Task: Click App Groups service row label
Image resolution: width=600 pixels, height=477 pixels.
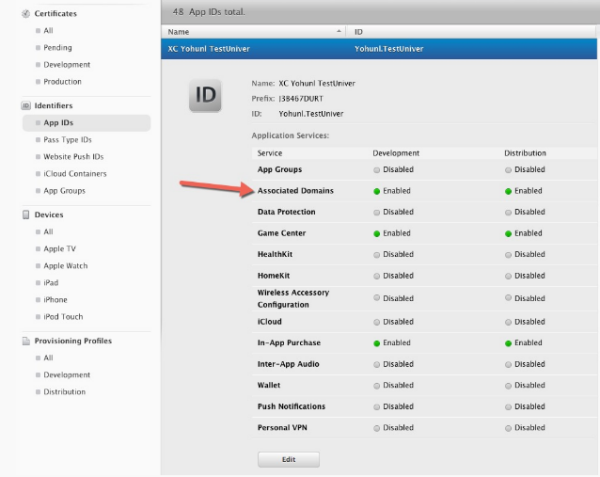Action: [280, 169]
